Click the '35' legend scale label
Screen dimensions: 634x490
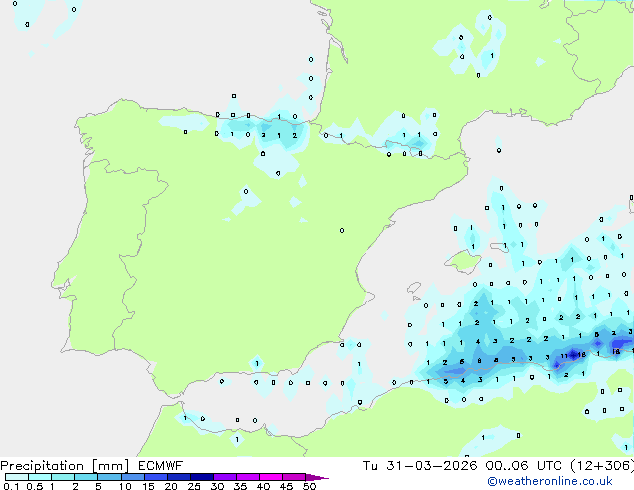tap(240, 486)
